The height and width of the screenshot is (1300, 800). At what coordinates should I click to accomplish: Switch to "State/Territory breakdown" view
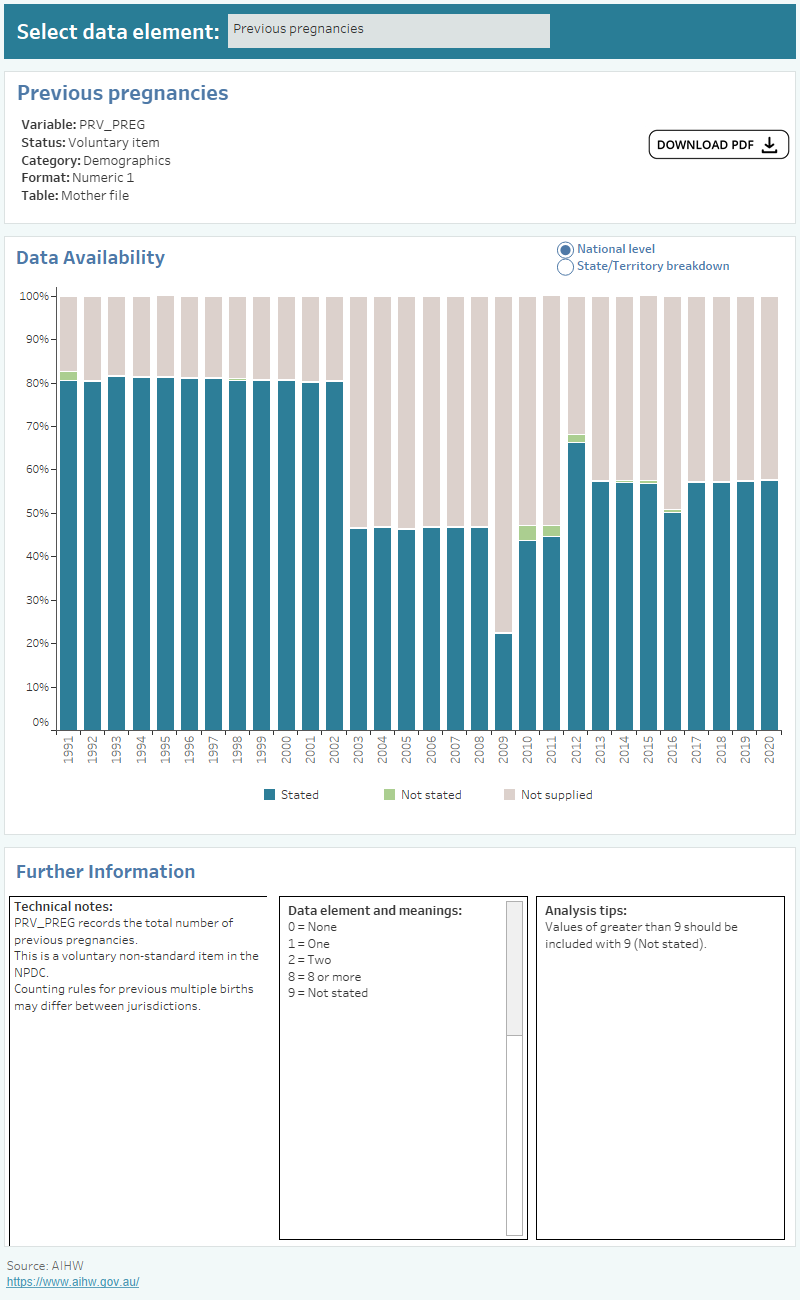565,266
